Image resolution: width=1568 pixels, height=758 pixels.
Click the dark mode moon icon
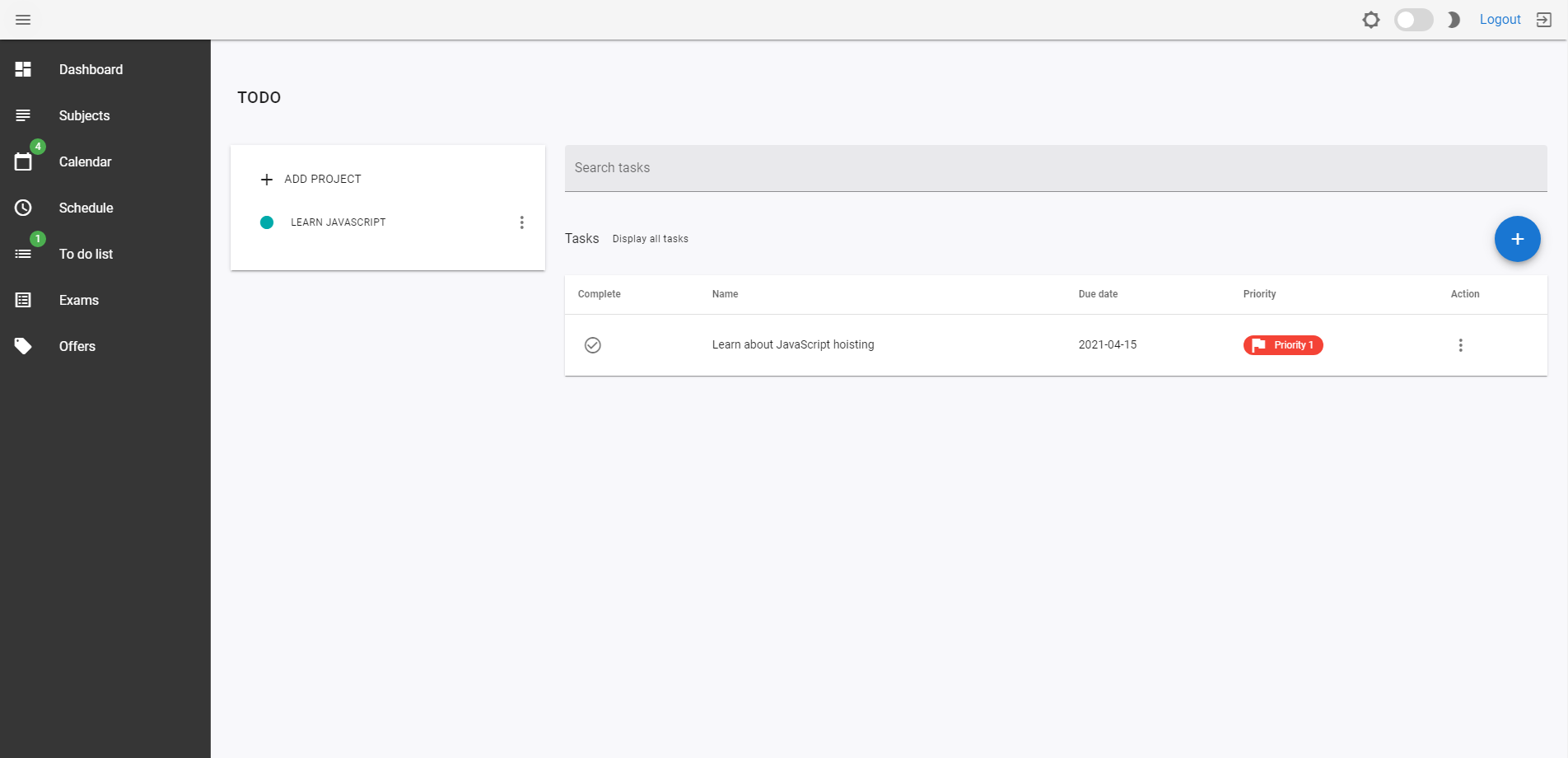pyautogui.click(x=1454, y=20)
